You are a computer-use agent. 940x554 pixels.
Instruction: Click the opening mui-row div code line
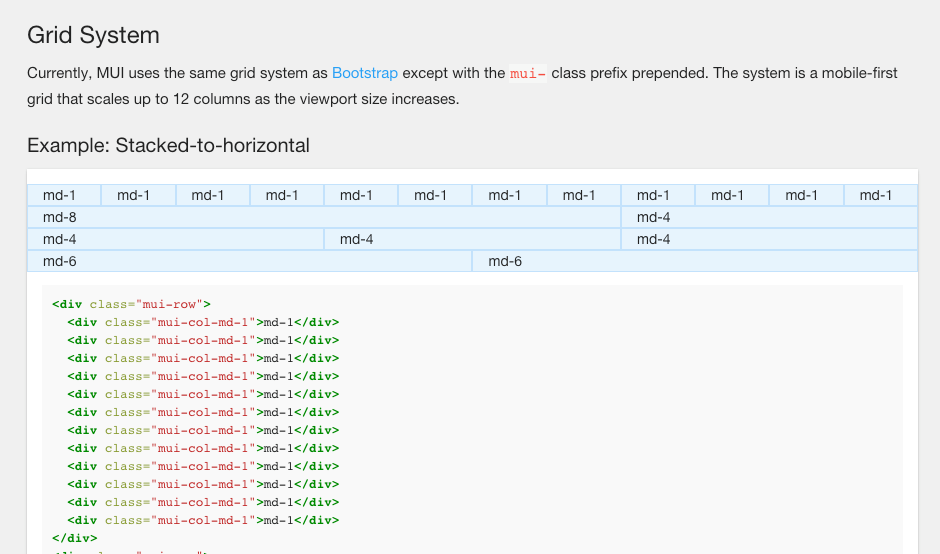132,304
